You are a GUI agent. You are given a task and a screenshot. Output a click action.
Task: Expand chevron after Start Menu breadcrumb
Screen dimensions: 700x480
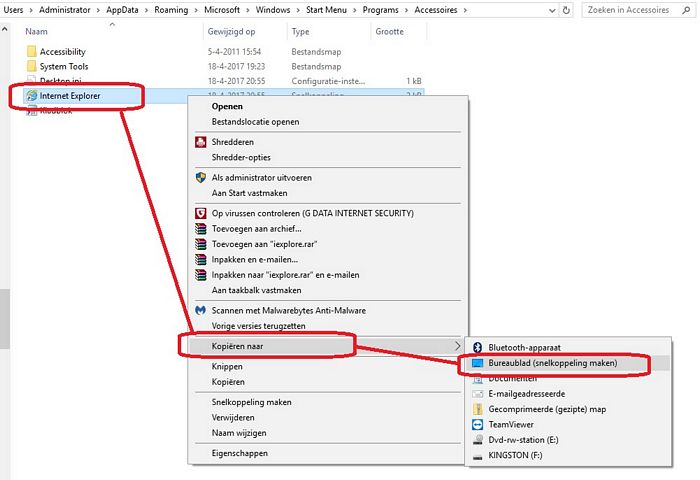click(354, 10)
